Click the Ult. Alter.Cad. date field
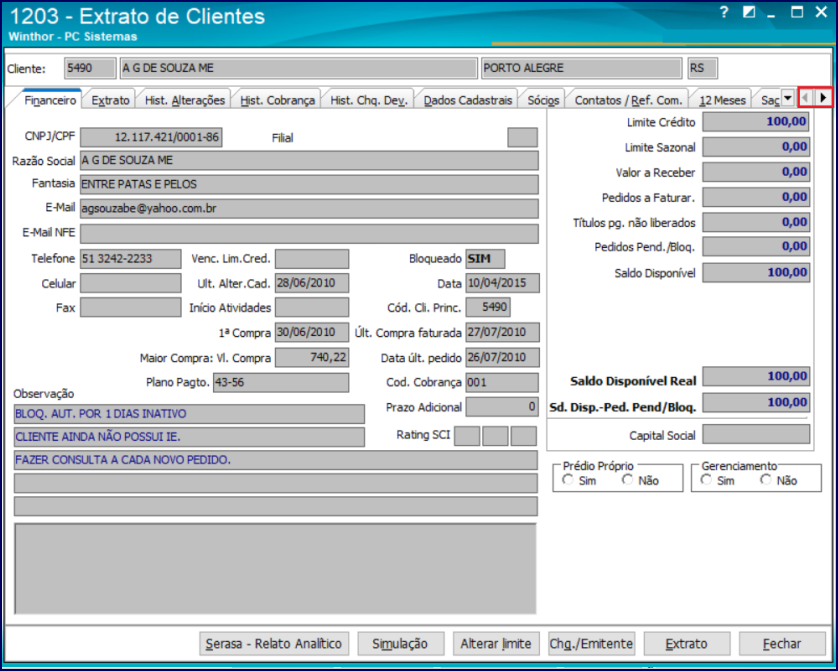Image resolution: width=838 pixels, height=671 pixels. 312,283
